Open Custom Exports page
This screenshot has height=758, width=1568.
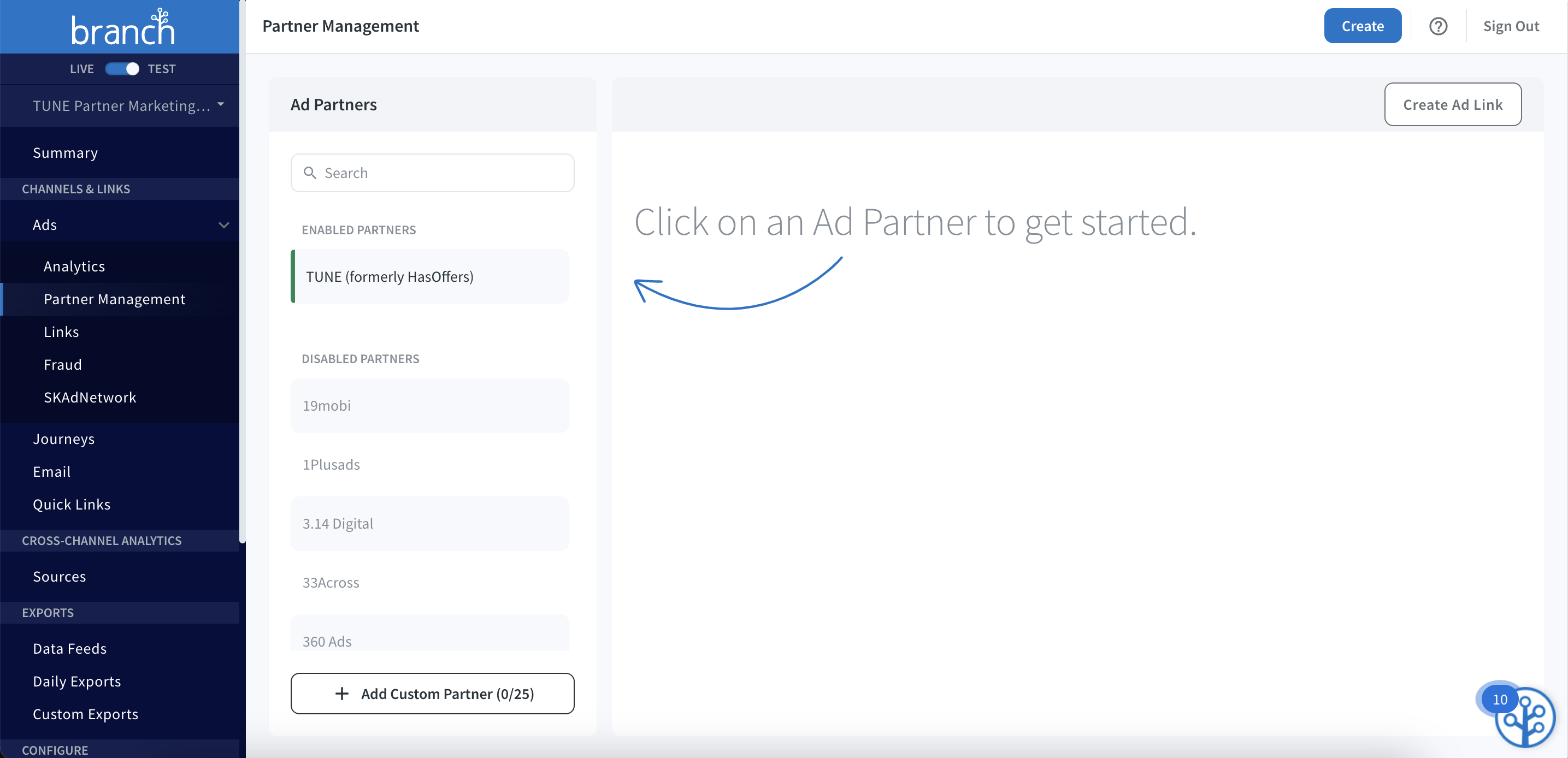coord(86,714)
